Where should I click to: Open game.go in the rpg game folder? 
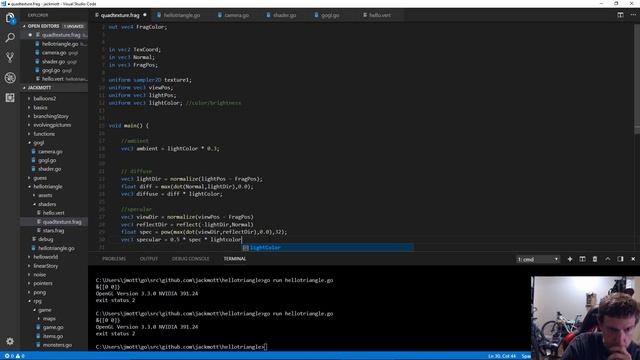53,328
